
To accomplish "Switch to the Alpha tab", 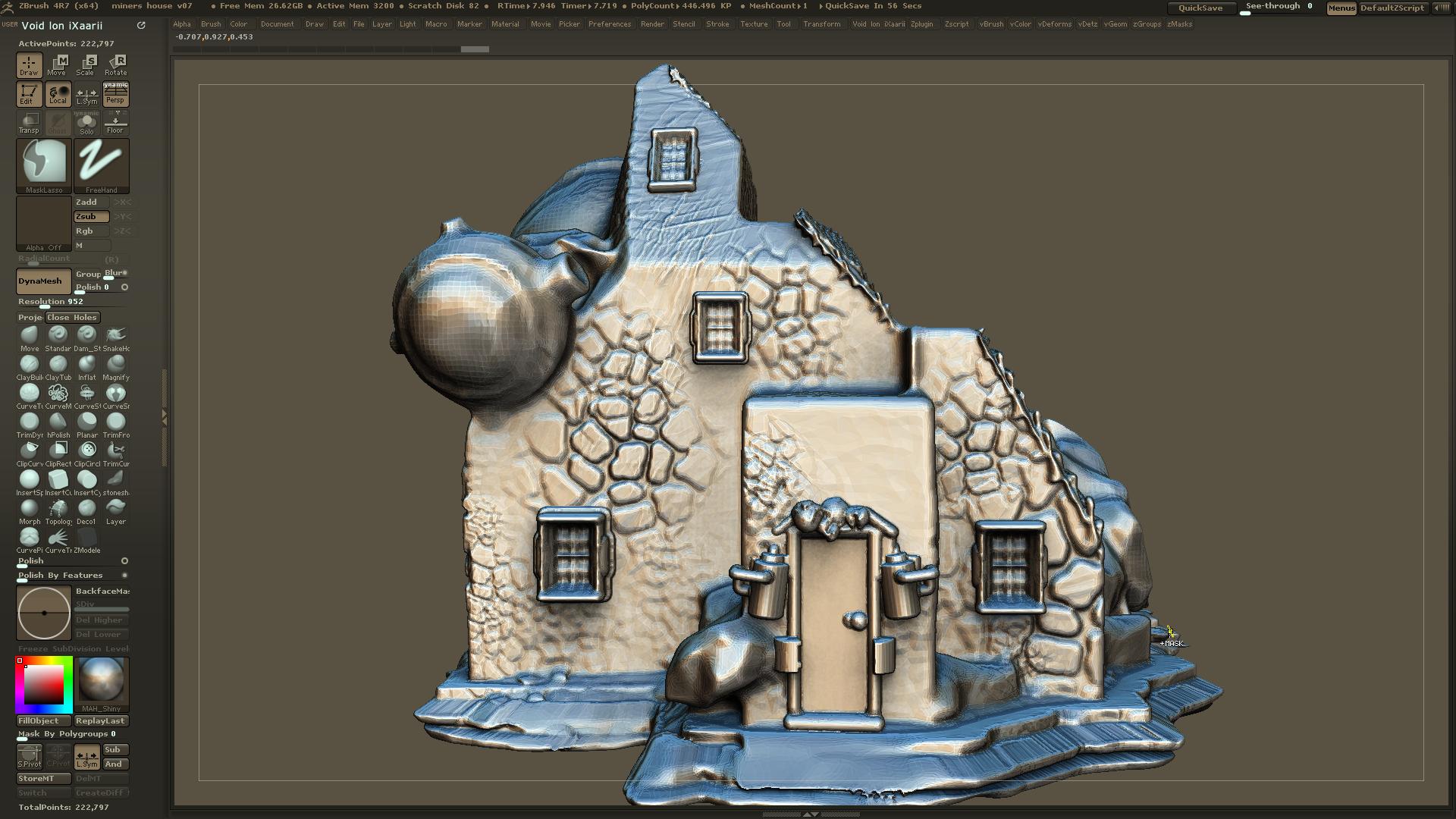I will pyautogui.click(x=182, y=24).
